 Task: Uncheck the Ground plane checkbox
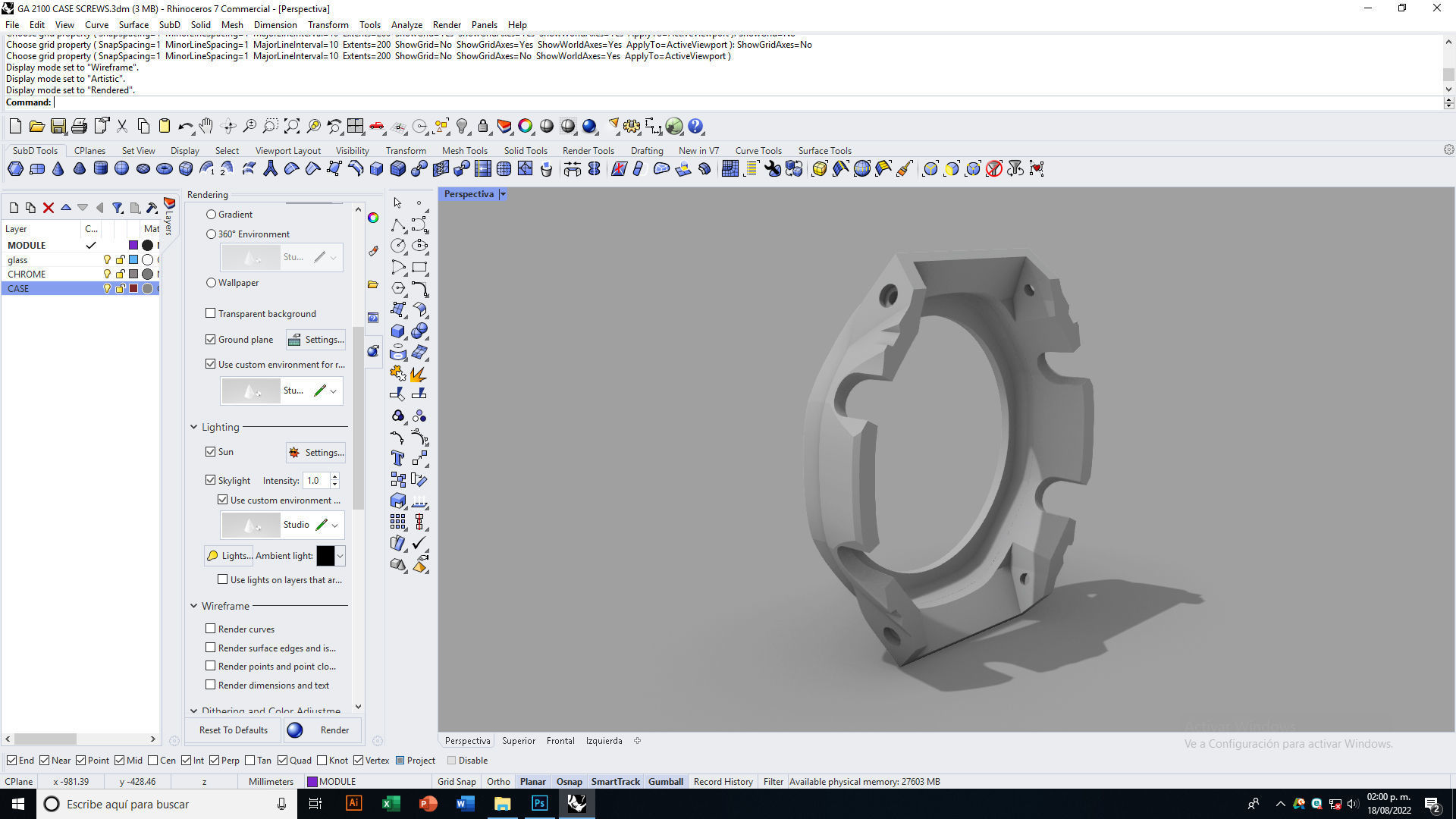pos(211,340)
